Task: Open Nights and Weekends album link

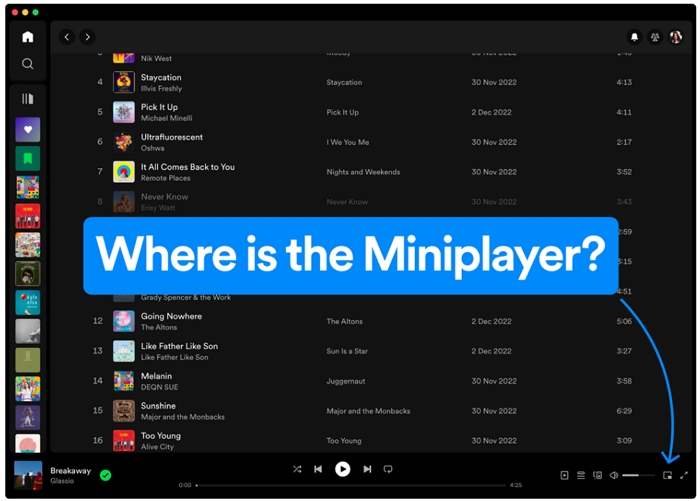Action: click(x=363, y=172)
